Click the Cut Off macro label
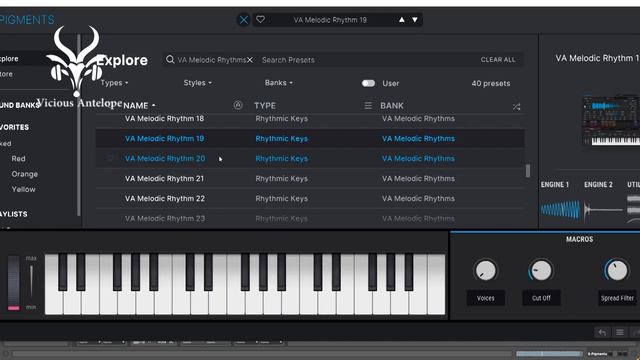This screenshot has width=640, height=360. [541, 298]
